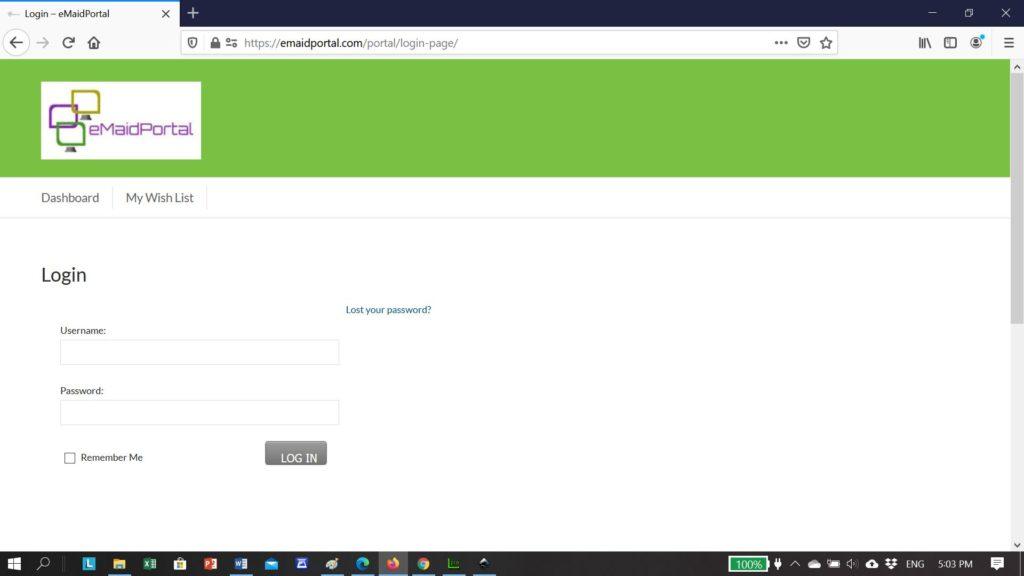Tick the Remember Me checkbox
Screen dimensions: 1024x576
coord(69,458)
